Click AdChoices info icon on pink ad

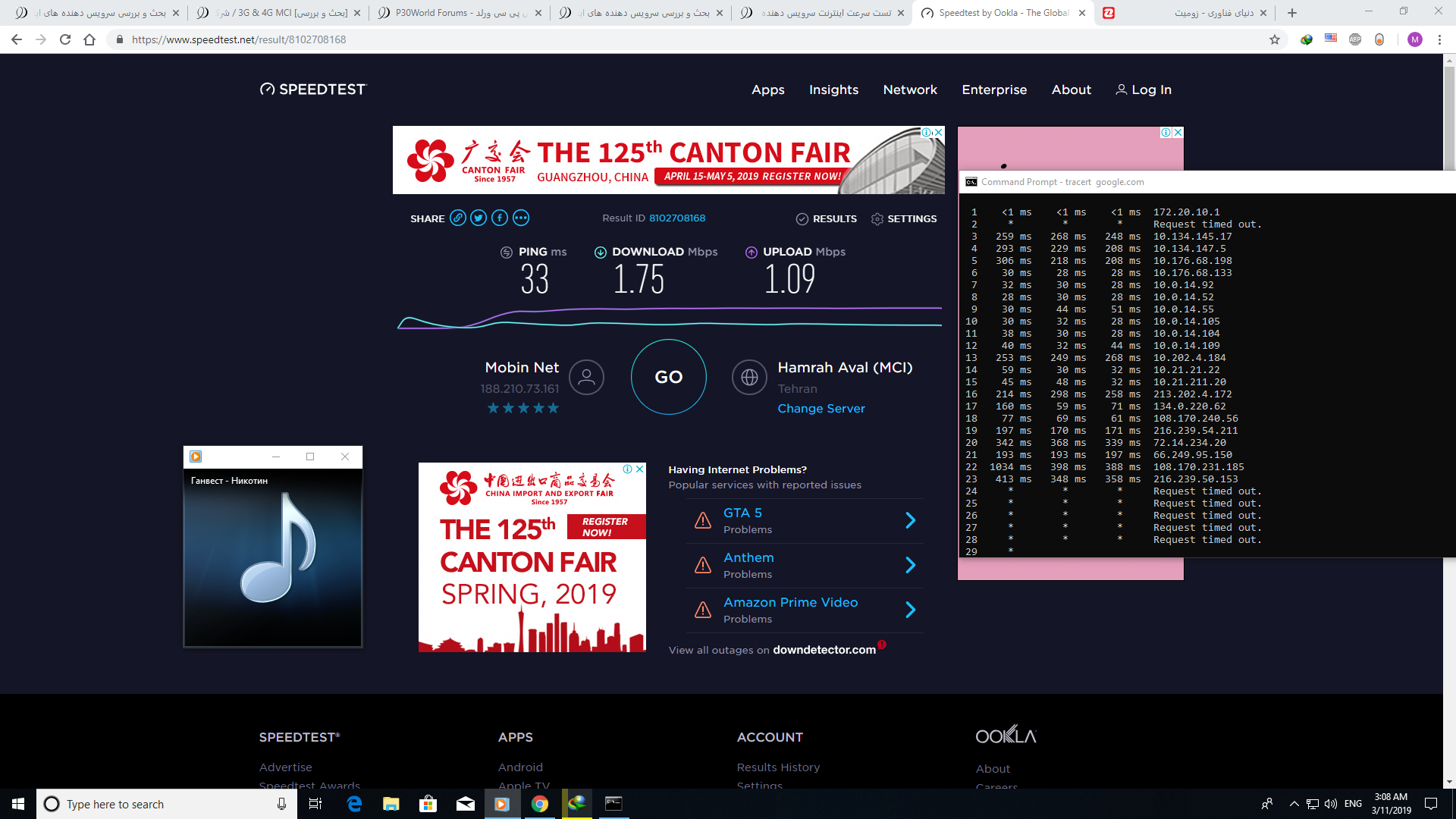(1166, 132)
